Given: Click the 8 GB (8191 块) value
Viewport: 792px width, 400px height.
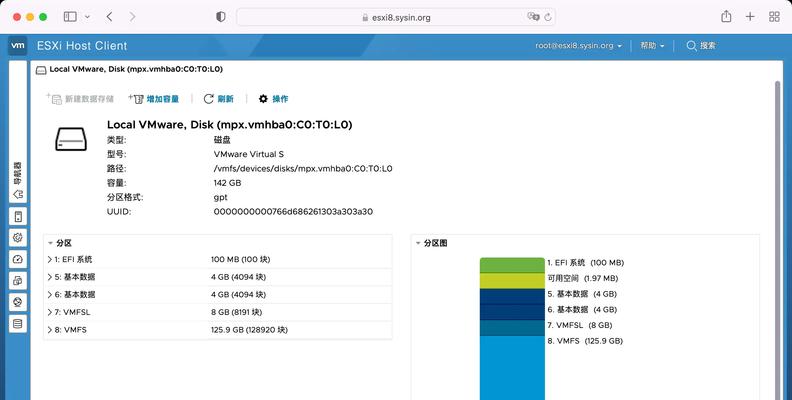Looking at the screenshot, I should (236, 312).
